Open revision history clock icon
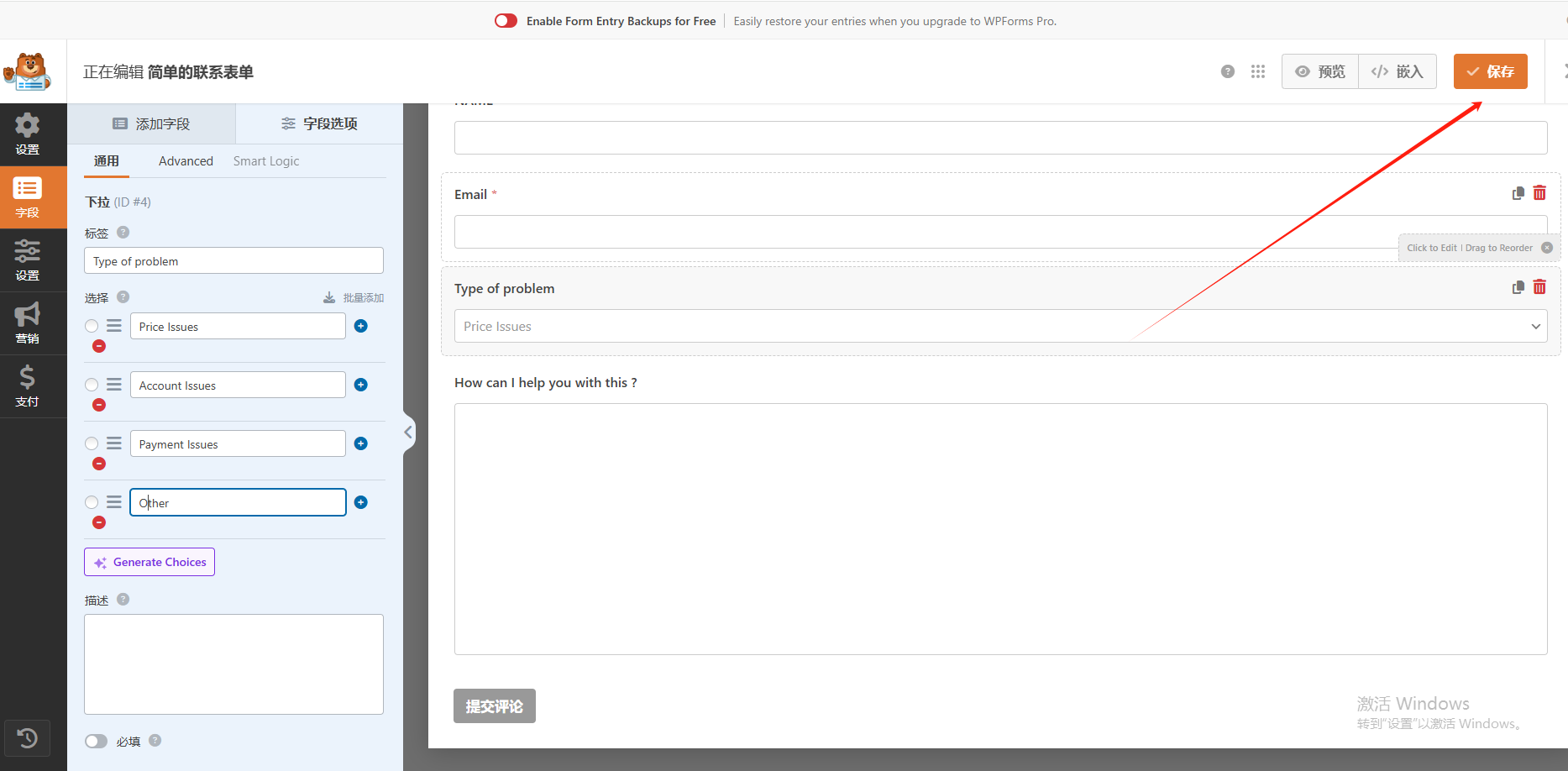The height and width of the screenshot is (771, 1568). click(x=27, y=738)
